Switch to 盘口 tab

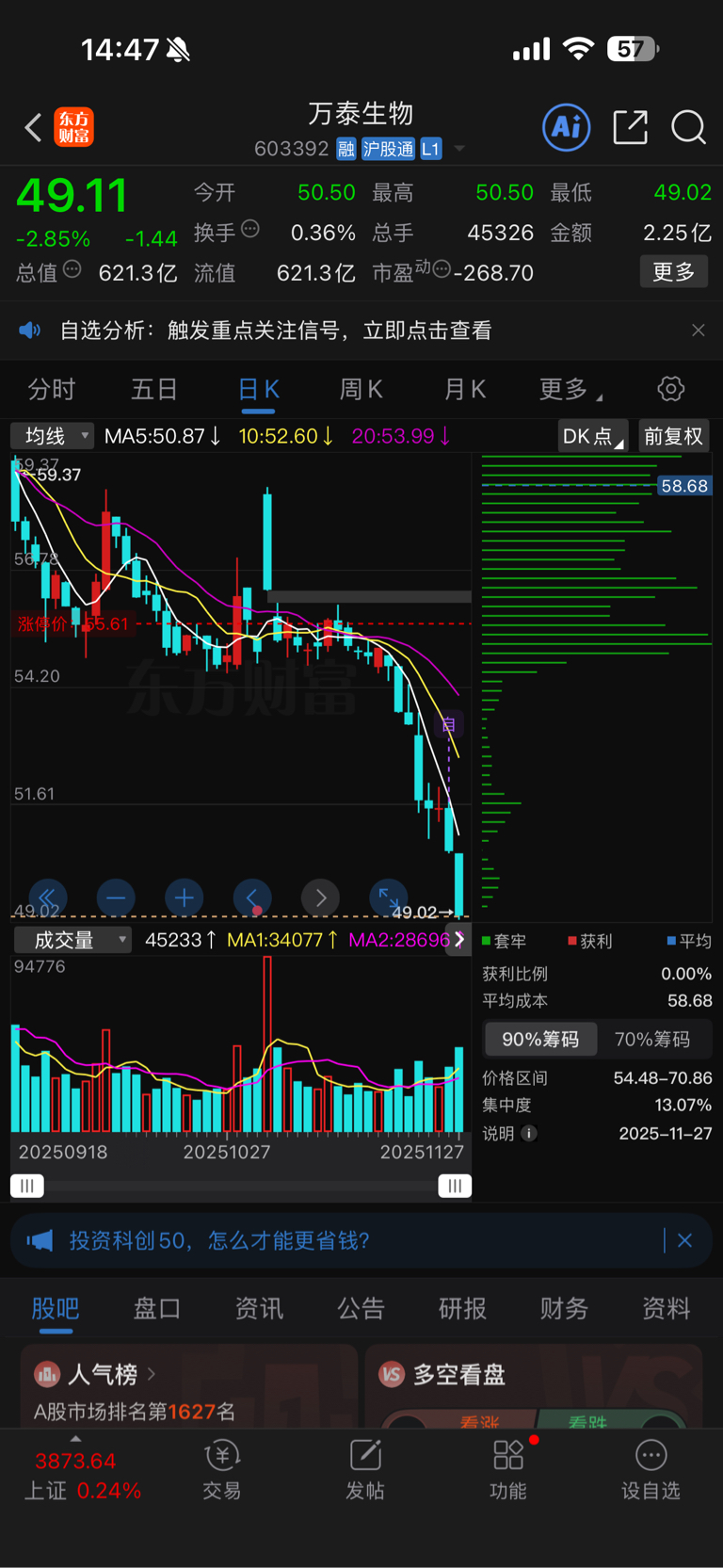156,1308
